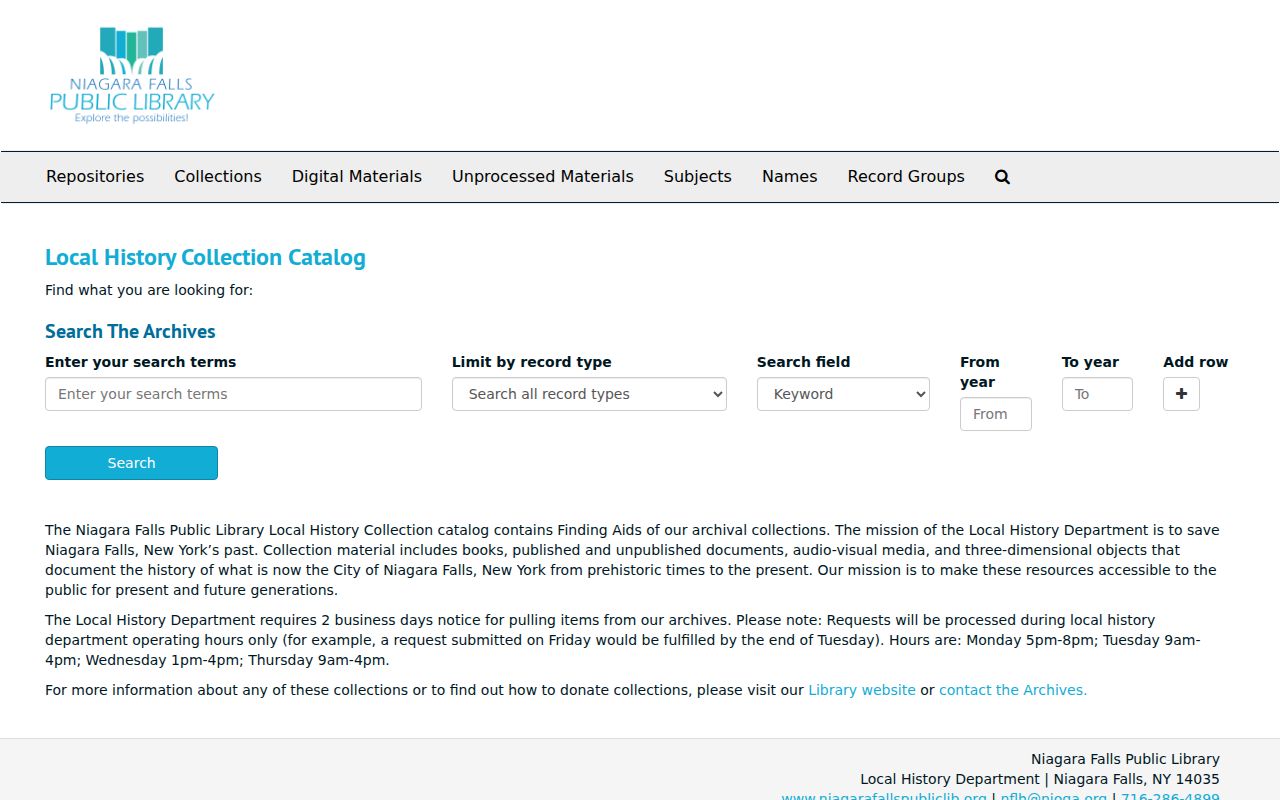Screen dimensions: 1280x800
Task: Click the Local History Collection Catalog heading
Action: [205, 258]
